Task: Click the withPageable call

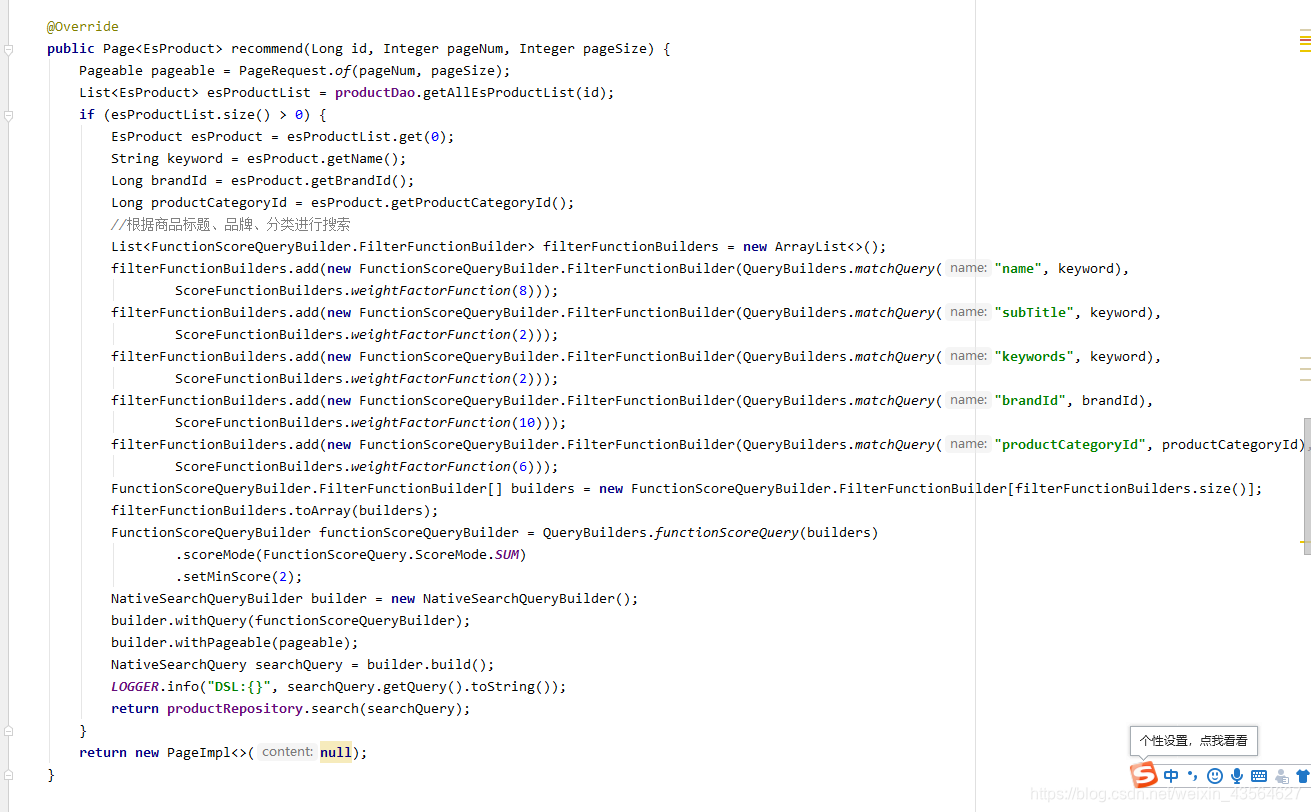Action: pos(223,643)
